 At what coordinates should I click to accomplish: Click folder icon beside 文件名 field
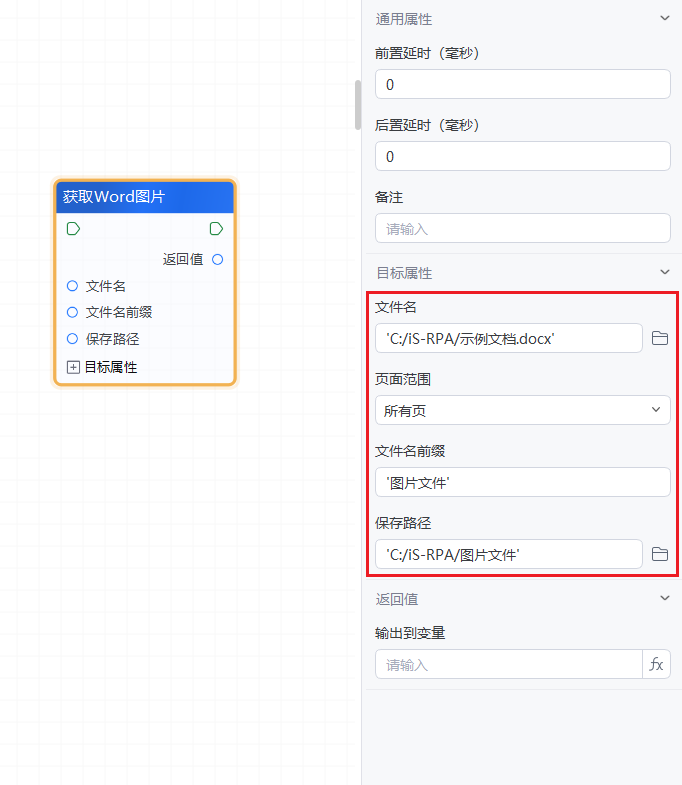pyautogui.click(x=659, y=338)
